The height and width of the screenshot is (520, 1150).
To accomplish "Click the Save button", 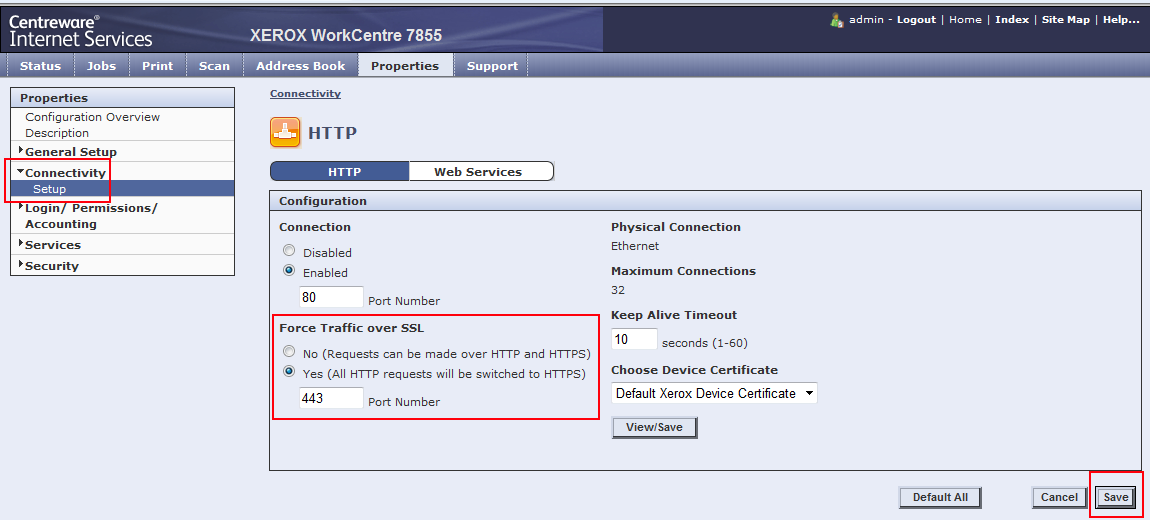I will 1115,497.
